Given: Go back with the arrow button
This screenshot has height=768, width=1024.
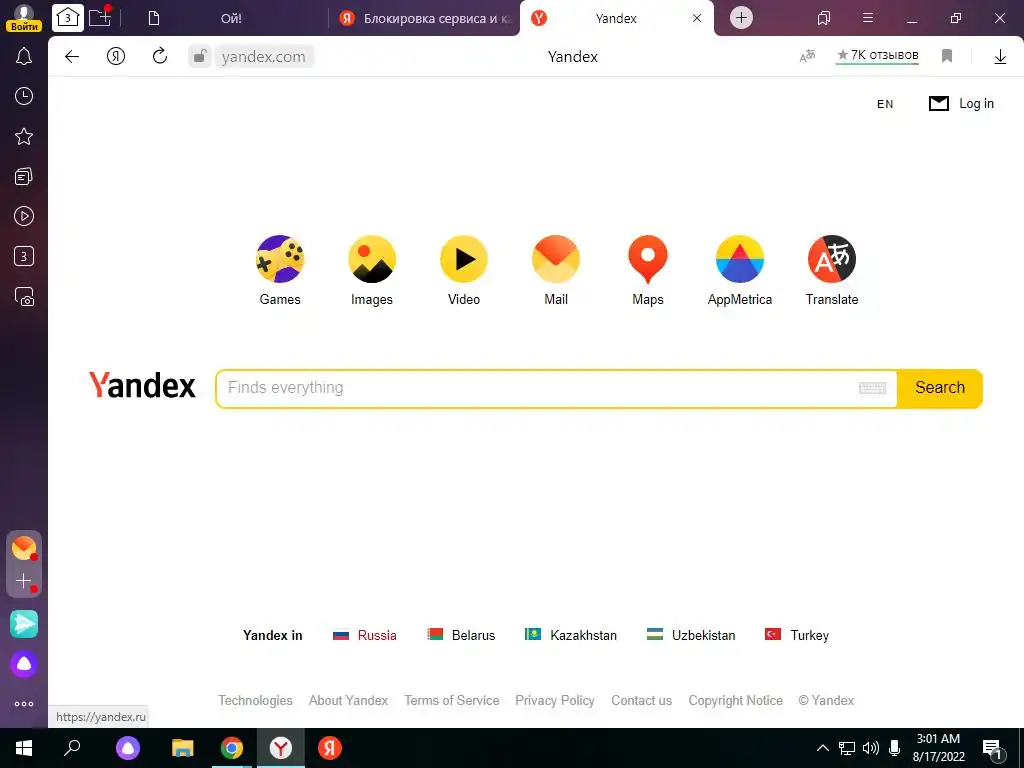Looking at the screenshot, I should pyautogui.click(x=72, y=57).
